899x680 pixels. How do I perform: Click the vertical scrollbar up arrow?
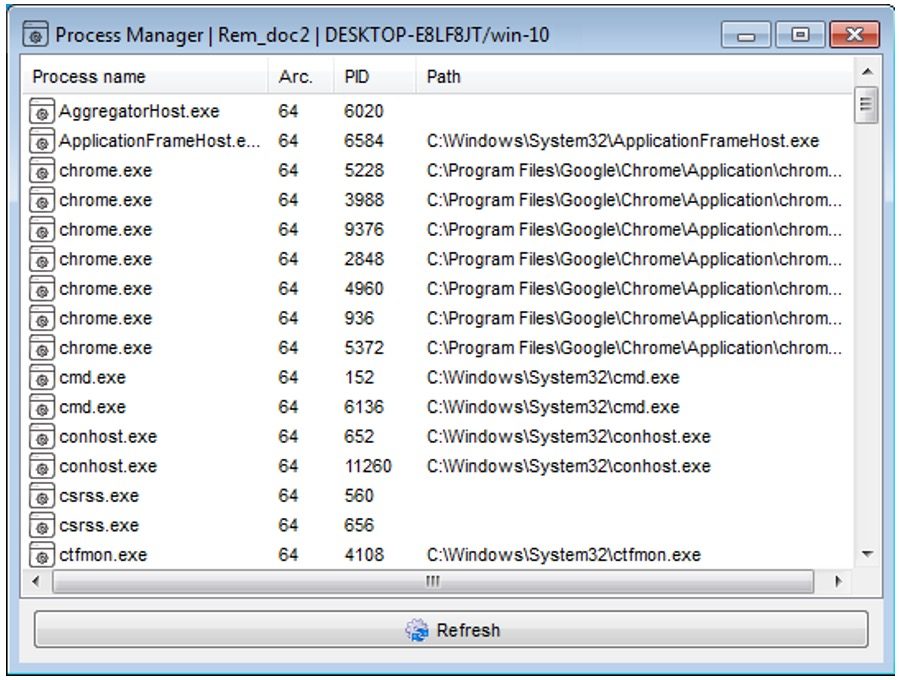point(866,71)
